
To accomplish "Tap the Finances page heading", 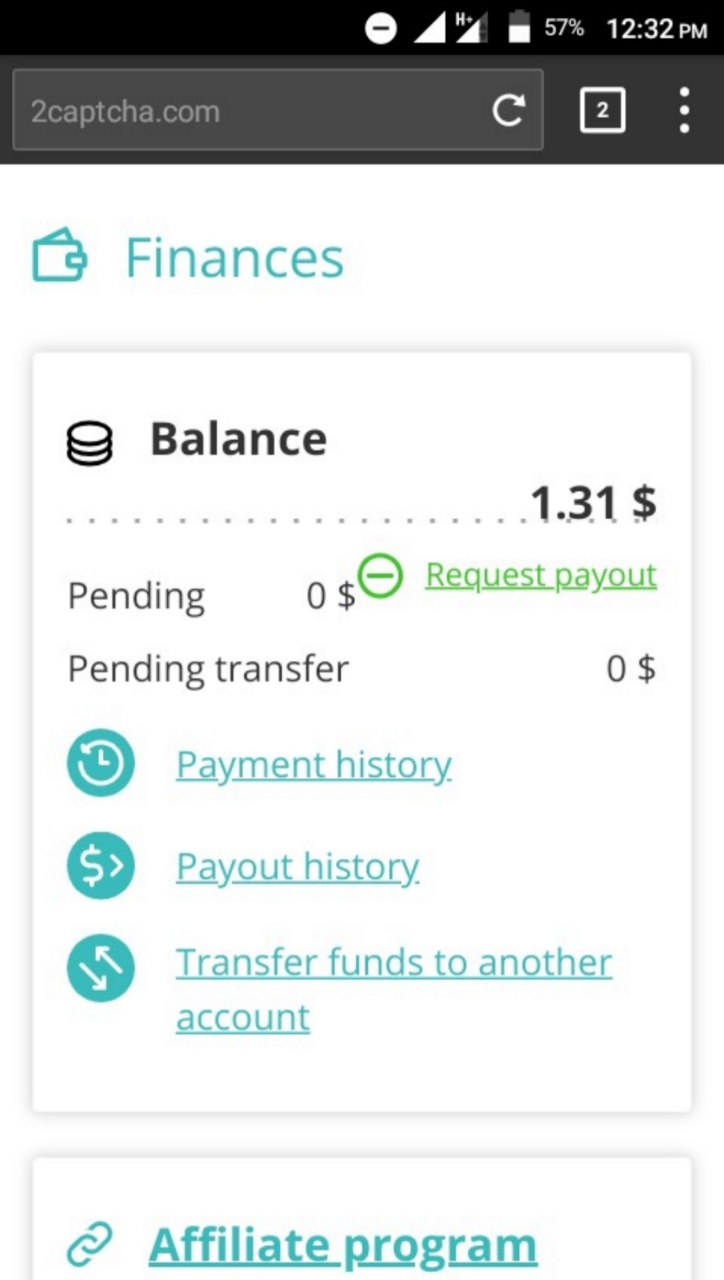I will pos(234,257).
